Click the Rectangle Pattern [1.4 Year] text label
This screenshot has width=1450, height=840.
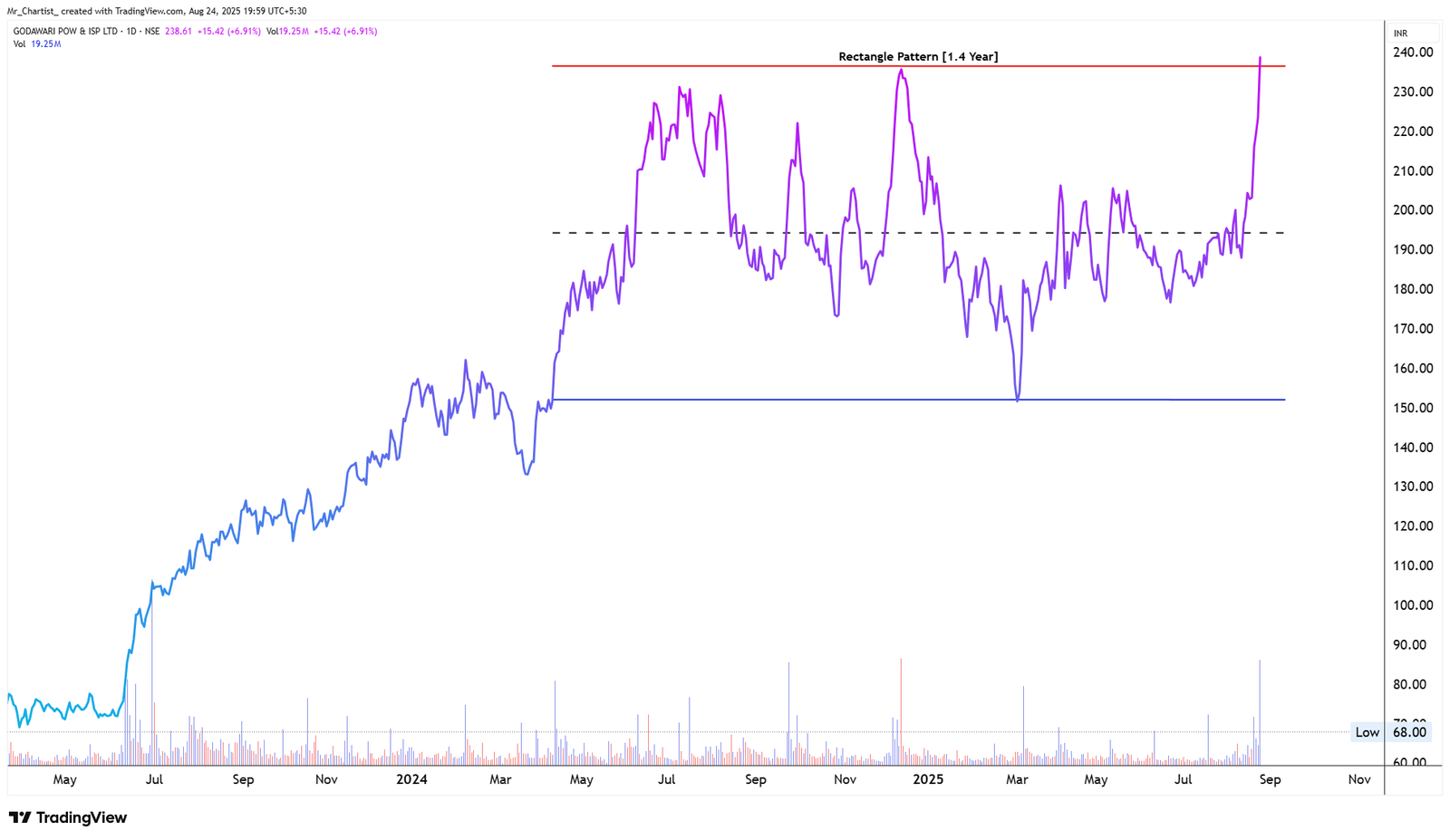tap(918, 56)
